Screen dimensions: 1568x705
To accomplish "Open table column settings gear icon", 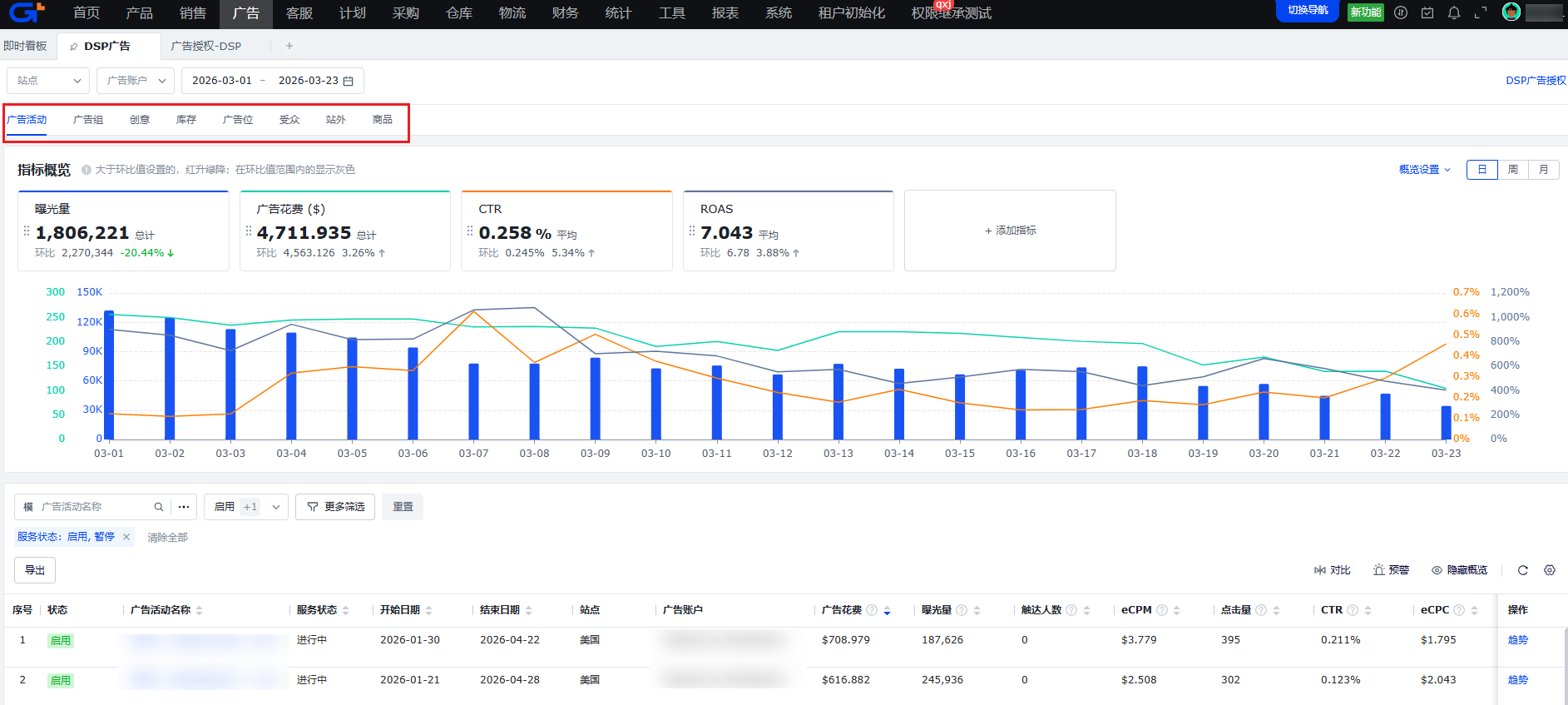I will click(x=1550, y=570).
